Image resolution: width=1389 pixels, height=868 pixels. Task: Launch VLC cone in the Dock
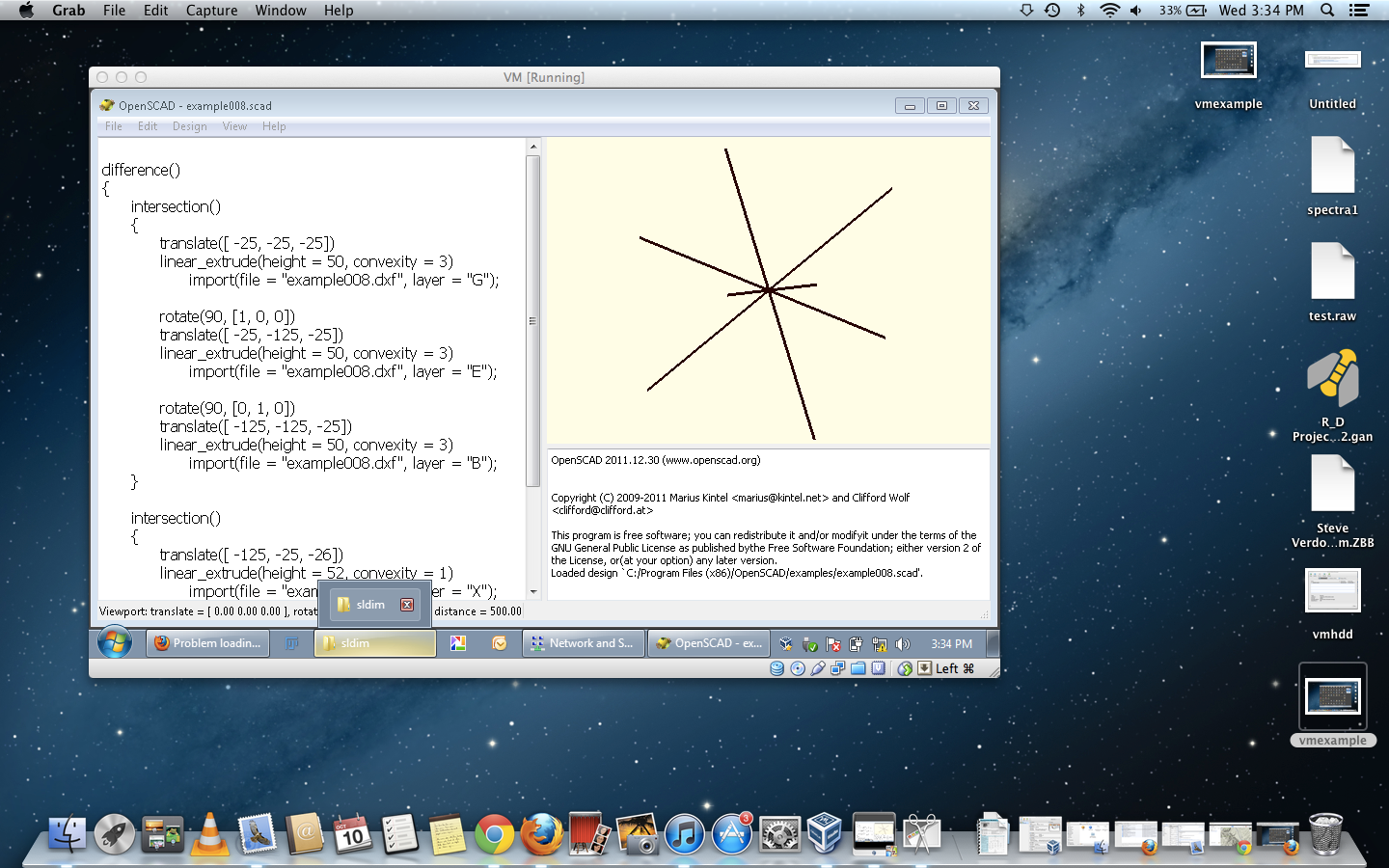[209, 834]
